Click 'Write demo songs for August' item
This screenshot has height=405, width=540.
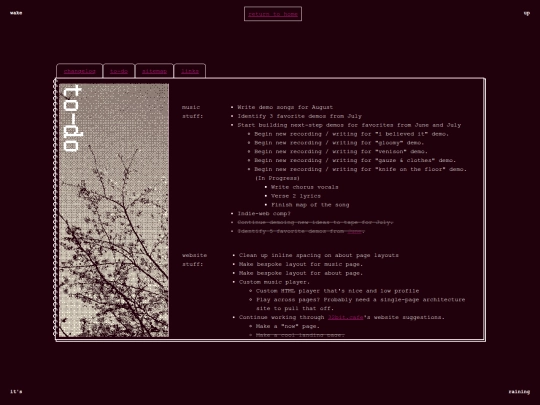(x=285, y=107)
